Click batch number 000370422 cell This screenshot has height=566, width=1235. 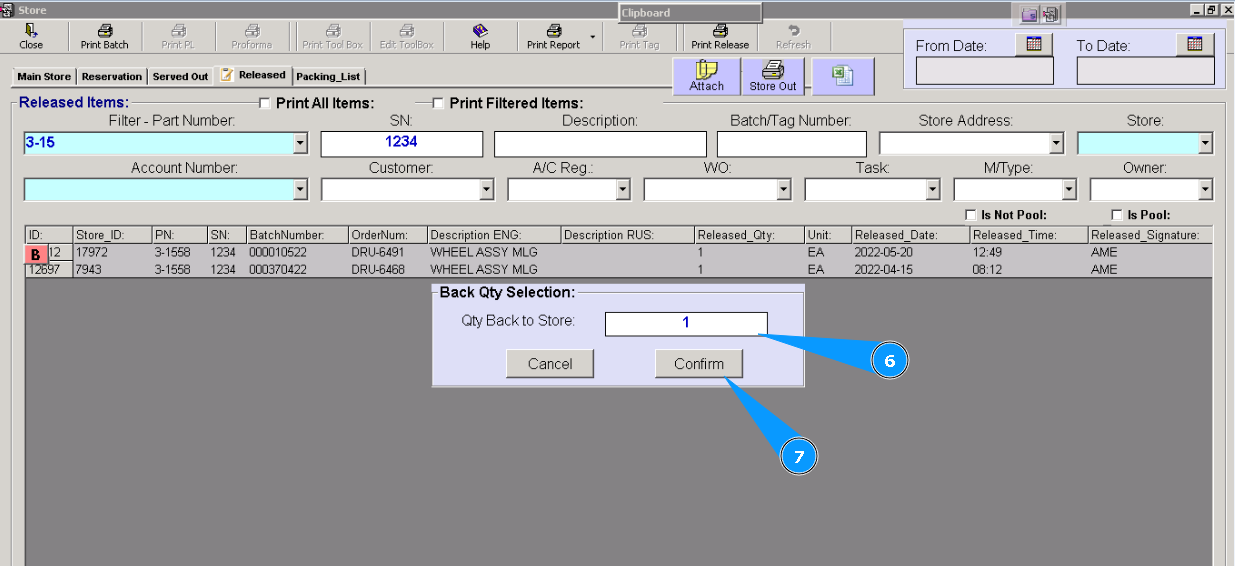tap(297, 270)
